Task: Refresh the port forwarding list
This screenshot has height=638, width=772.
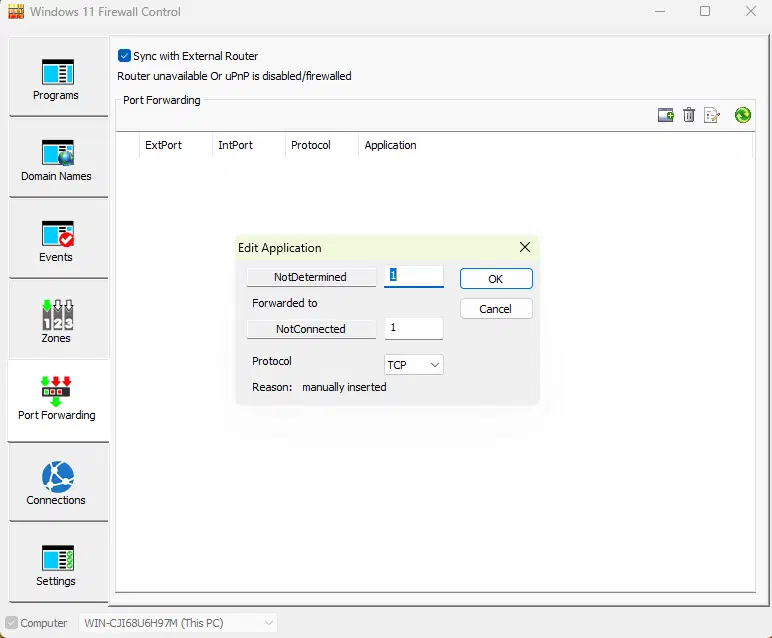Action: click(x=742, y=115)
